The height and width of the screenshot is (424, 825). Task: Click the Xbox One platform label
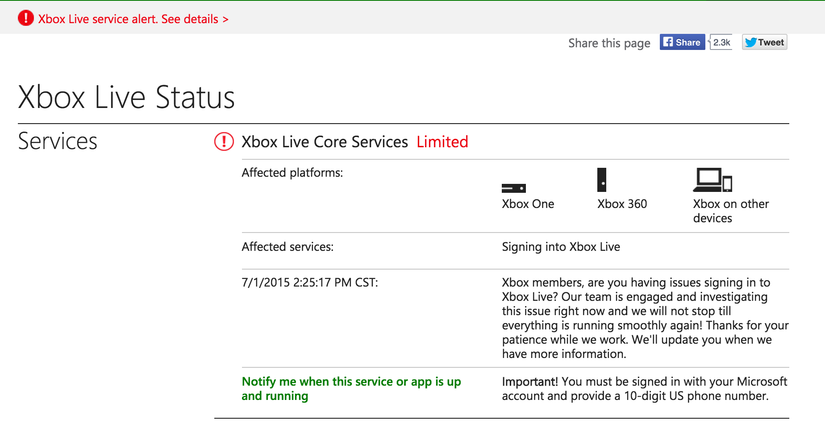(528, 204)
